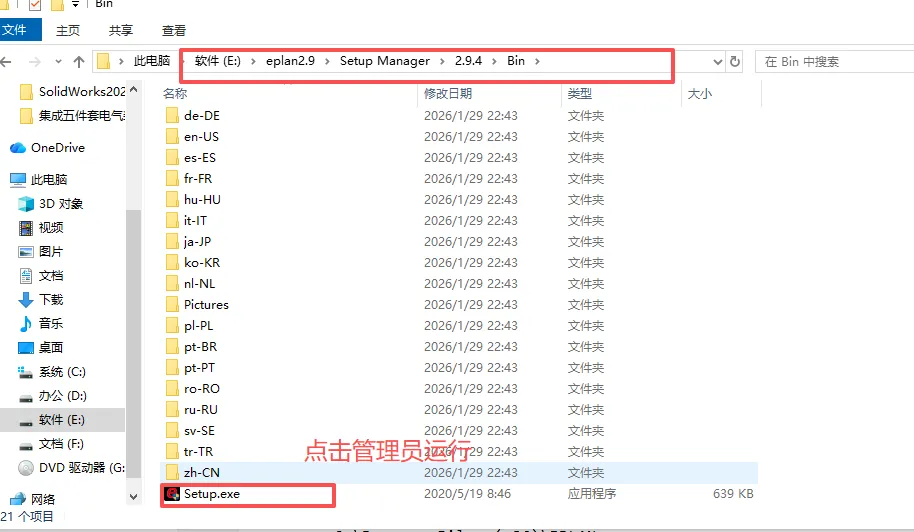This screenshot has width=914, height=532.
Task: Expand chevron after Setup Manager breadcrumb
Action: tap(442, 61)
